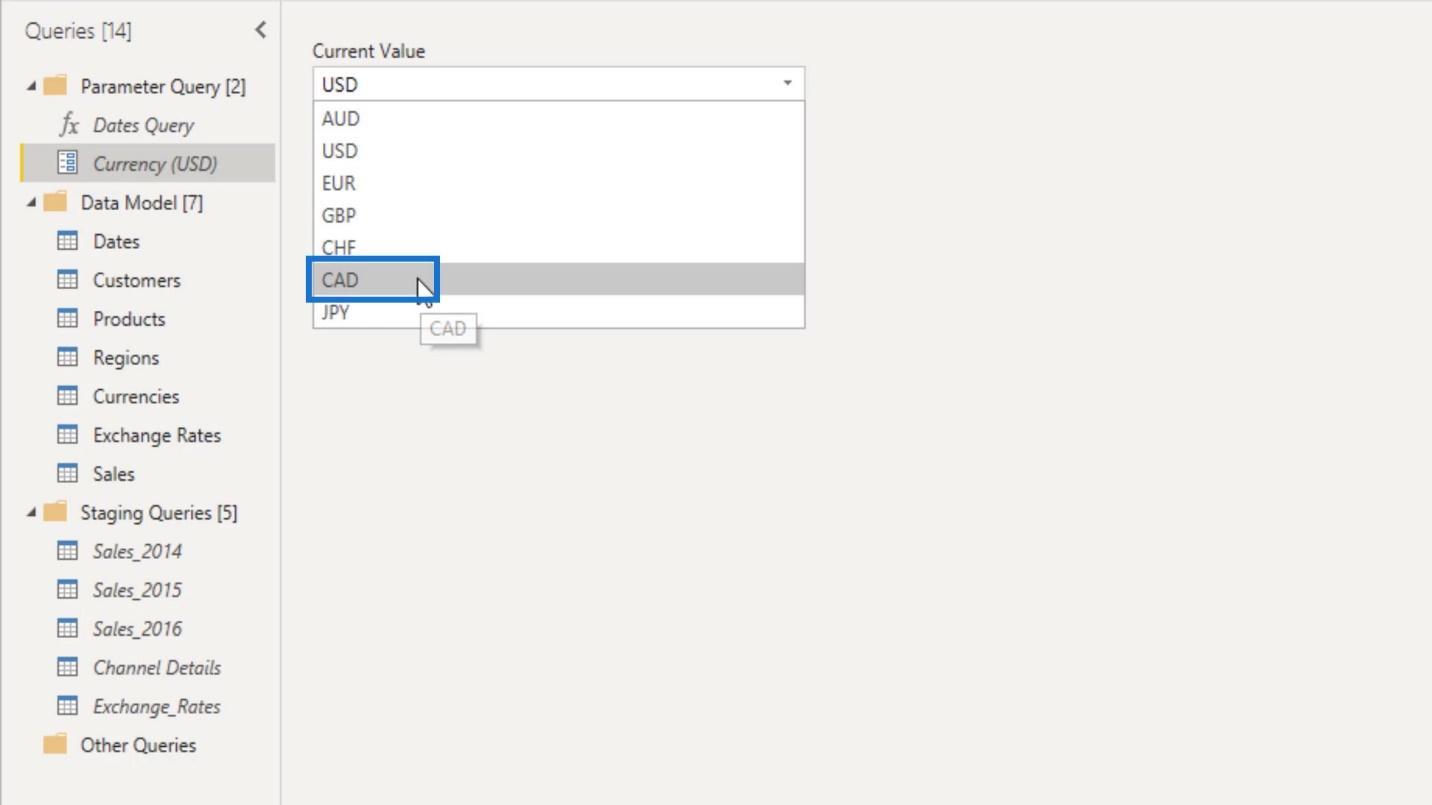Click the table icon next to Channel Details

pos(67,667)
